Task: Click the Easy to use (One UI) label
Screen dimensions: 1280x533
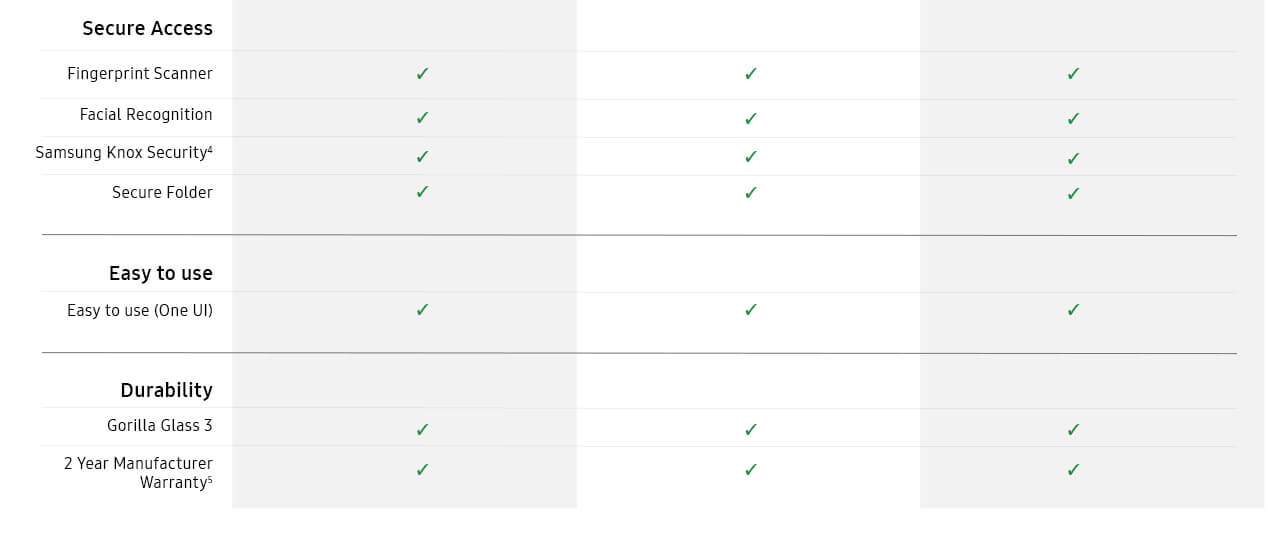Action: click(x=140, y=311)
